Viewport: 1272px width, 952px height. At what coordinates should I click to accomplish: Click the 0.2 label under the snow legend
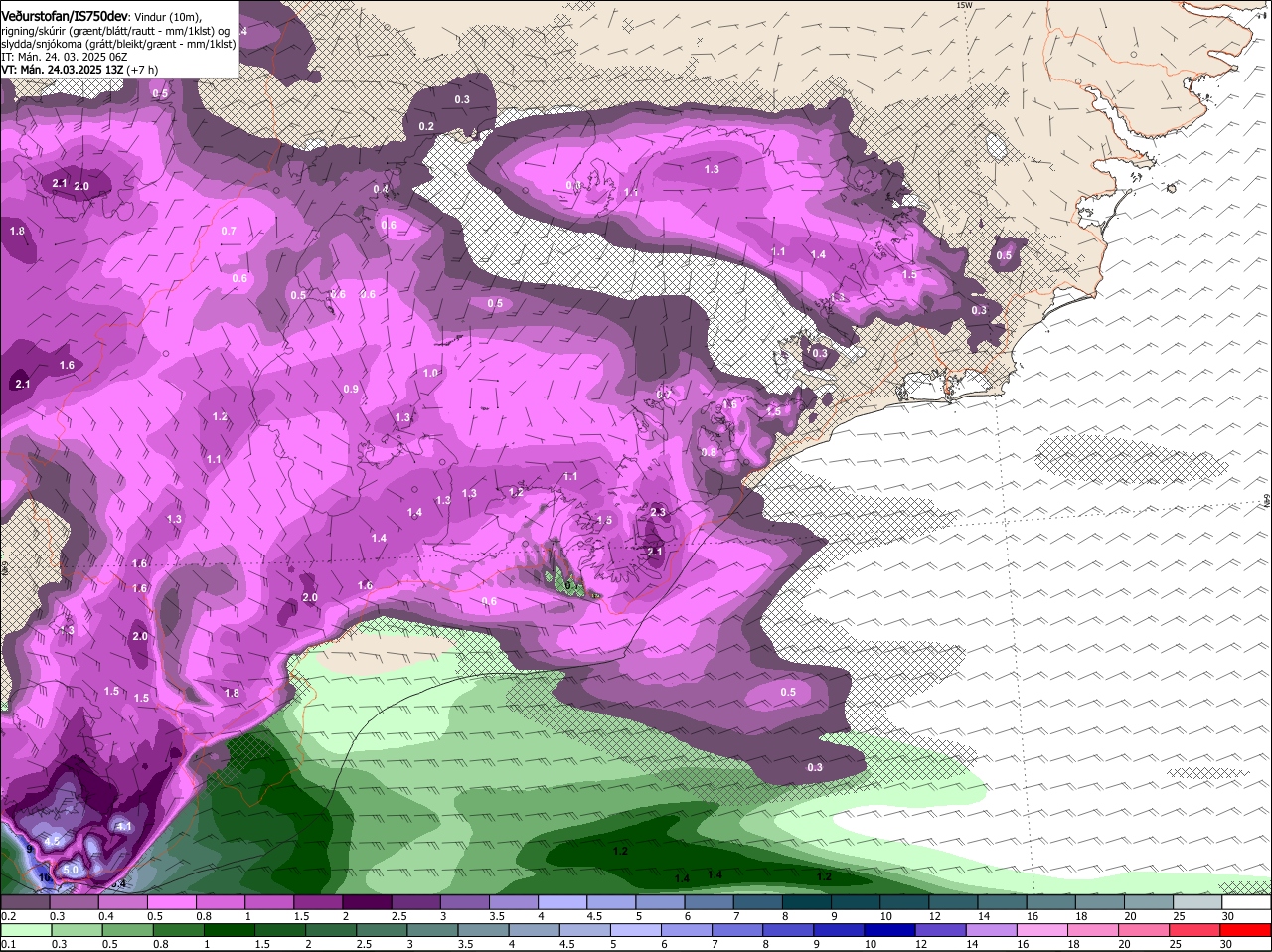(x=8, y=916)
